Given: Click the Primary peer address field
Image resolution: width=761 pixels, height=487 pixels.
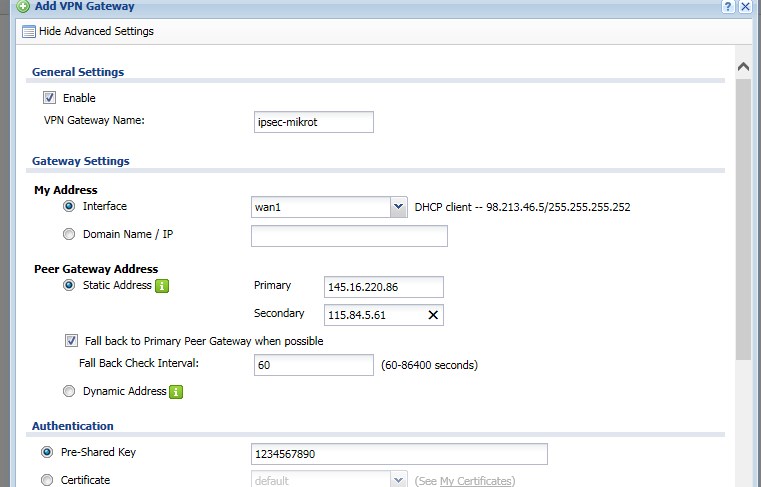Looking at the screenshot, I should point(383,287).
